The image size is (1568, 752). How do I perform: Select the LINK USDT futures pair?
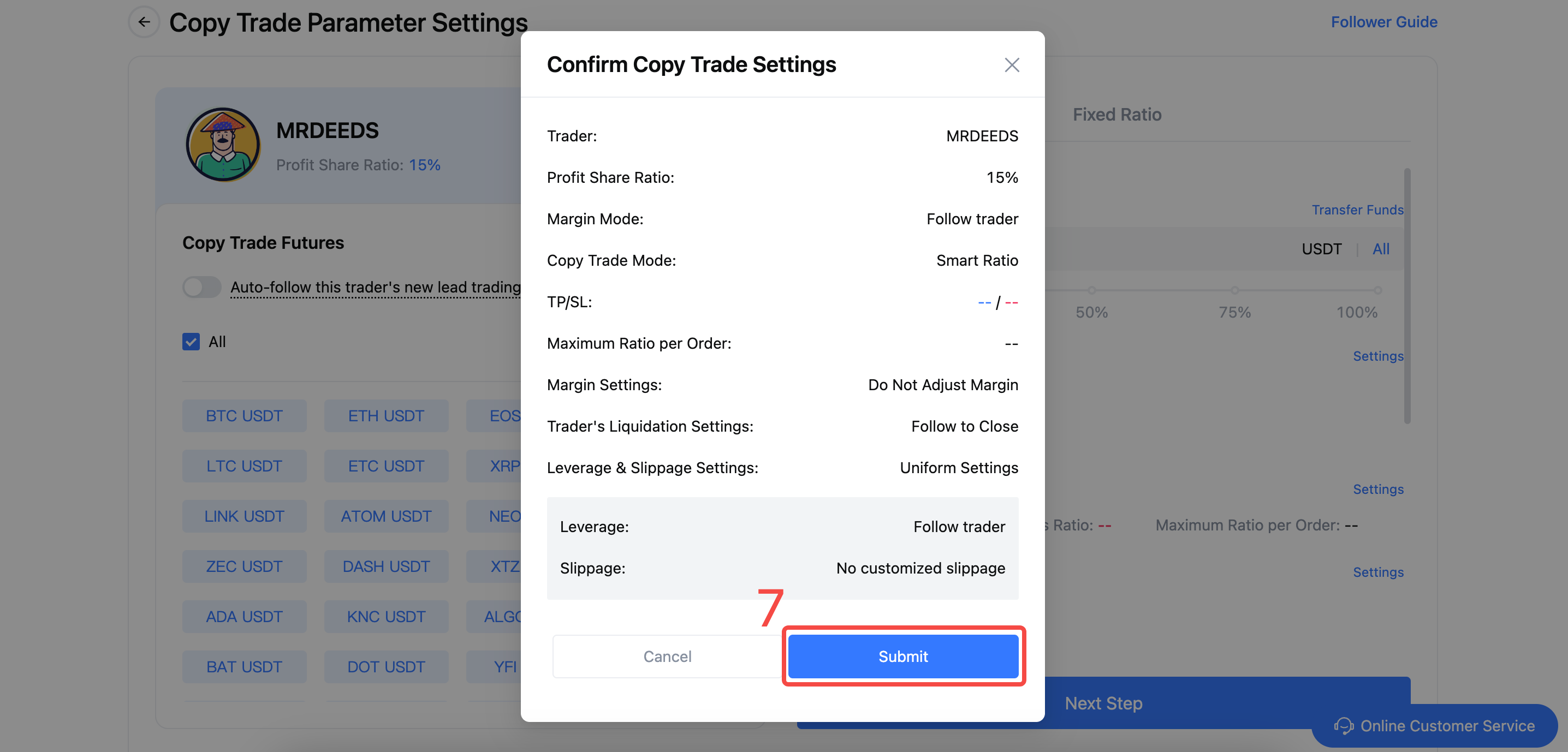click(244, 517)
